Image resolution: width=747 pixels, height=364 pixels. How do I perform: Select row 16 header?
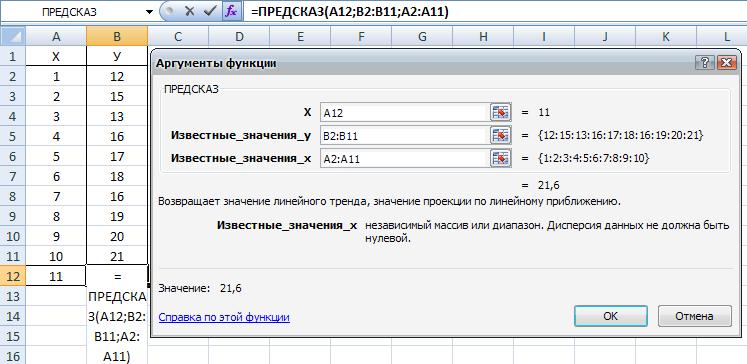click(x=13, y=356)
